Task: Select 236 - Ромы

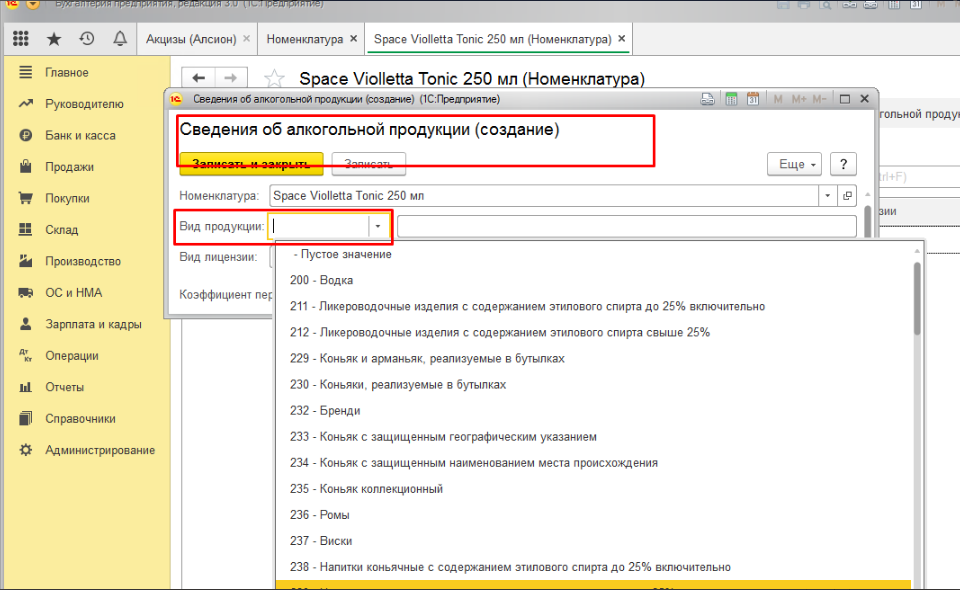Action: pyautogui.click(x=594, y=515)
